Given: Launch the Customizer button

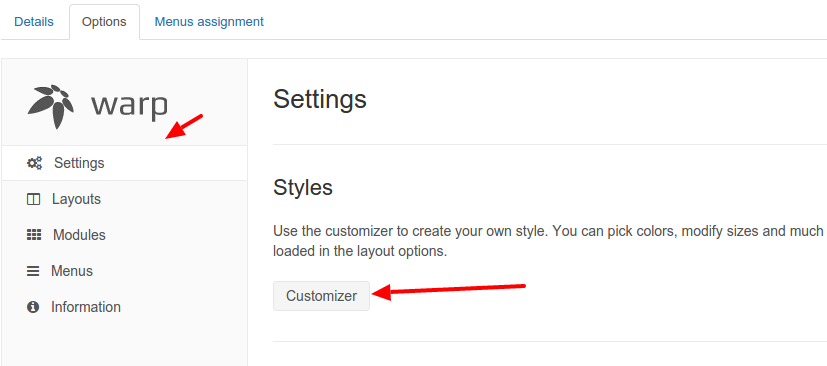Looking at the screenshot, I should tap(321, 296).
